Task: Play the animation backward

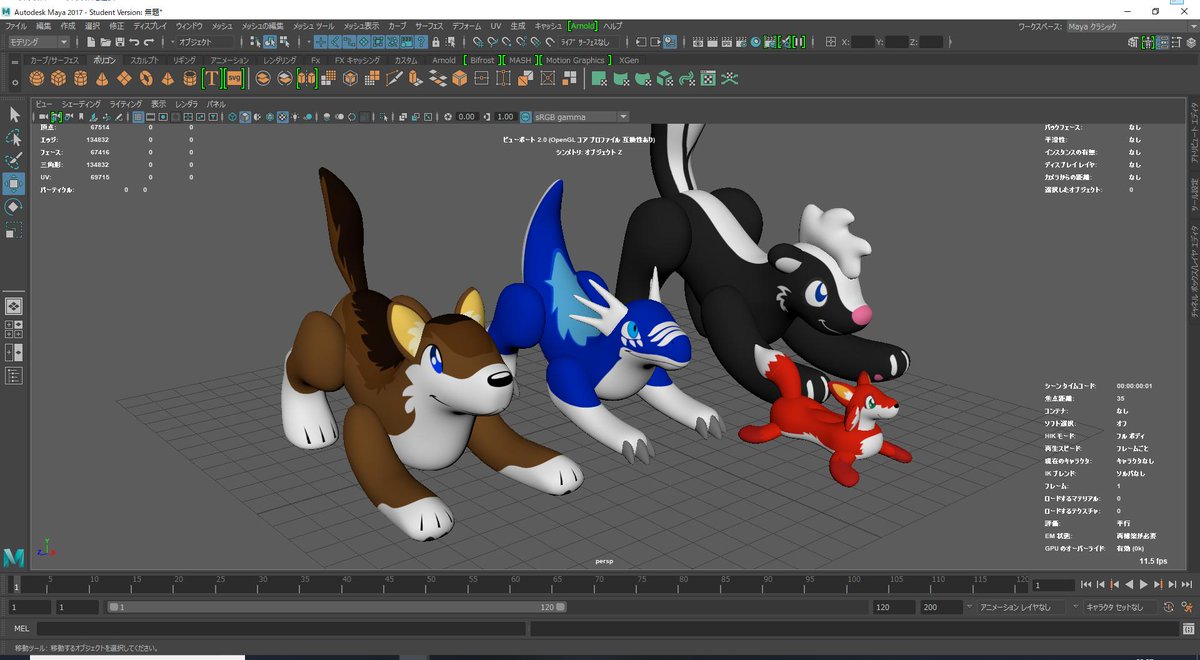Action: click(x=1129, y=584)
